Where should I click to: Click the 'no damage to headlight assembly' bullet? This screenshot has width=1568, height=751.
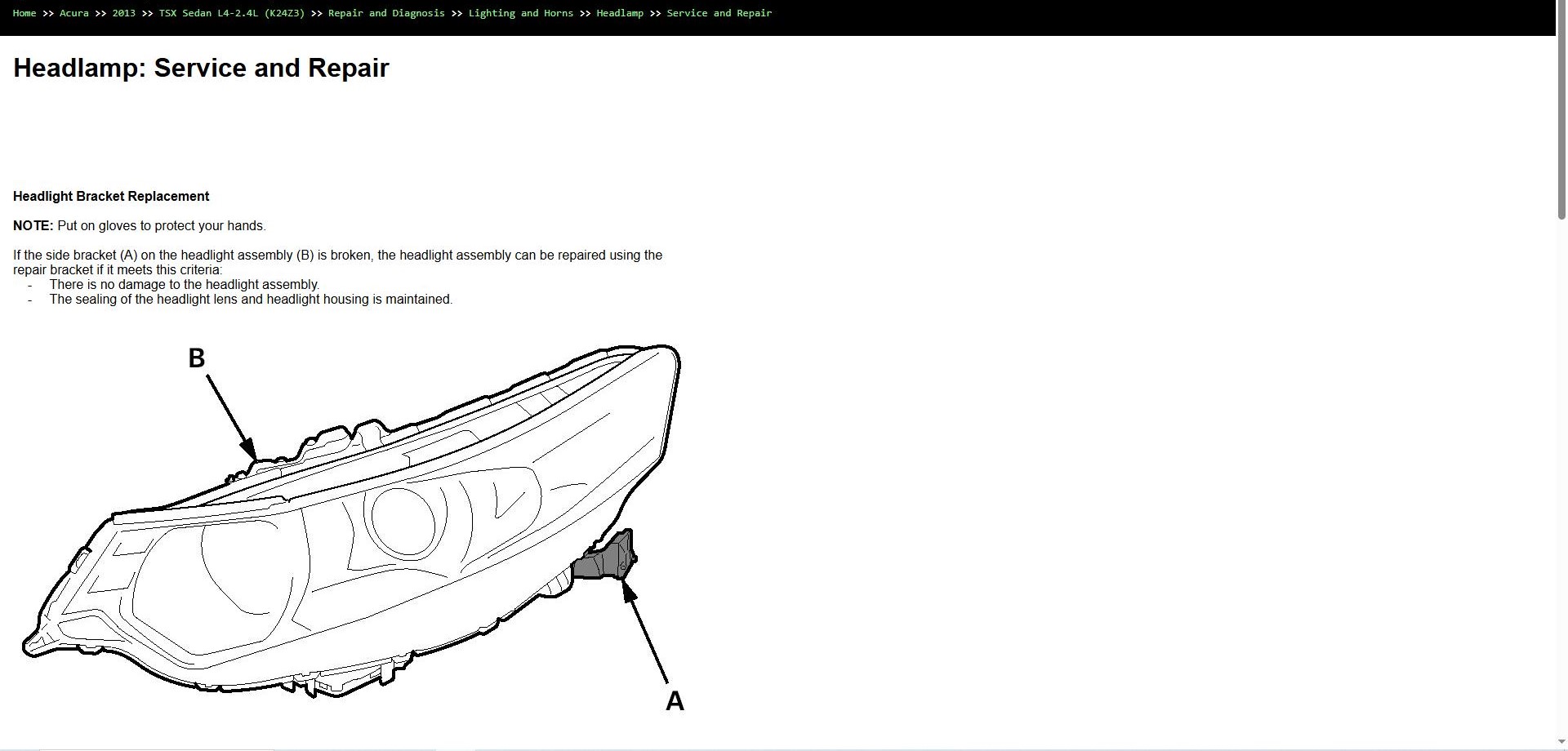[184, 285]
